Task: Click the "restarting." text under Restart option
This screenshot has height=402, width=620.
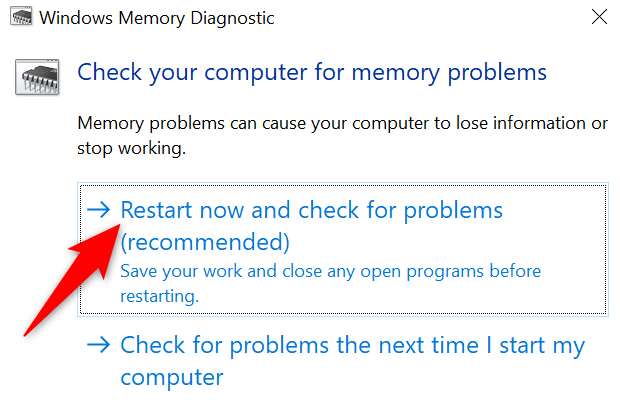Action: click(x=160, y=295)
